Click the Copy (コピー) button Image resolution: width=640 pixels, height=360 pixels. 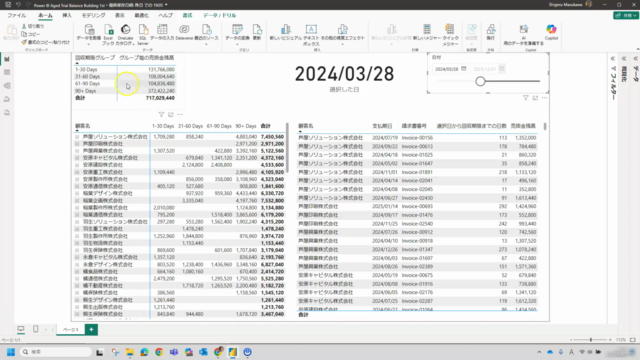pos(31,34)
